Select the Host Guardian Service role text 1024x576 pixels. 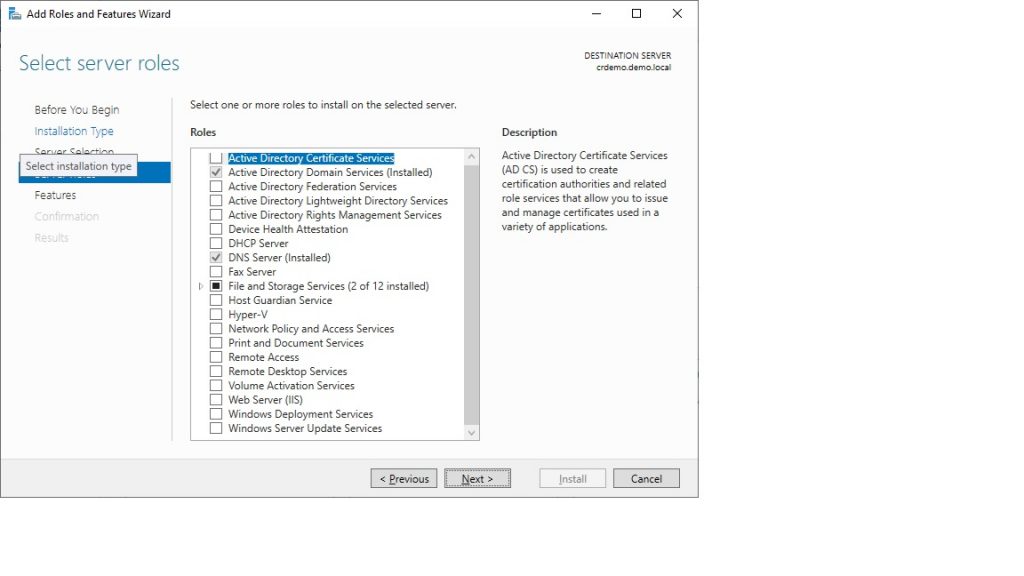point(280,300)
